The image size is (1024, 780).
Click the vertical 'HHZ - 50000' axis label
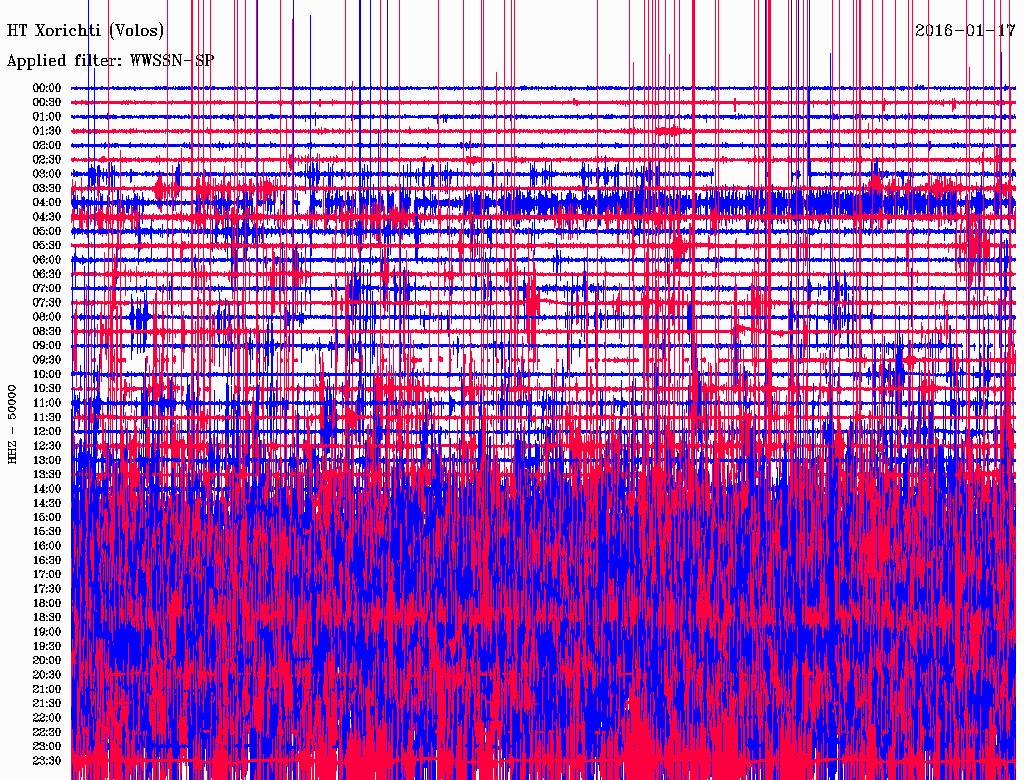coord(13,424)
